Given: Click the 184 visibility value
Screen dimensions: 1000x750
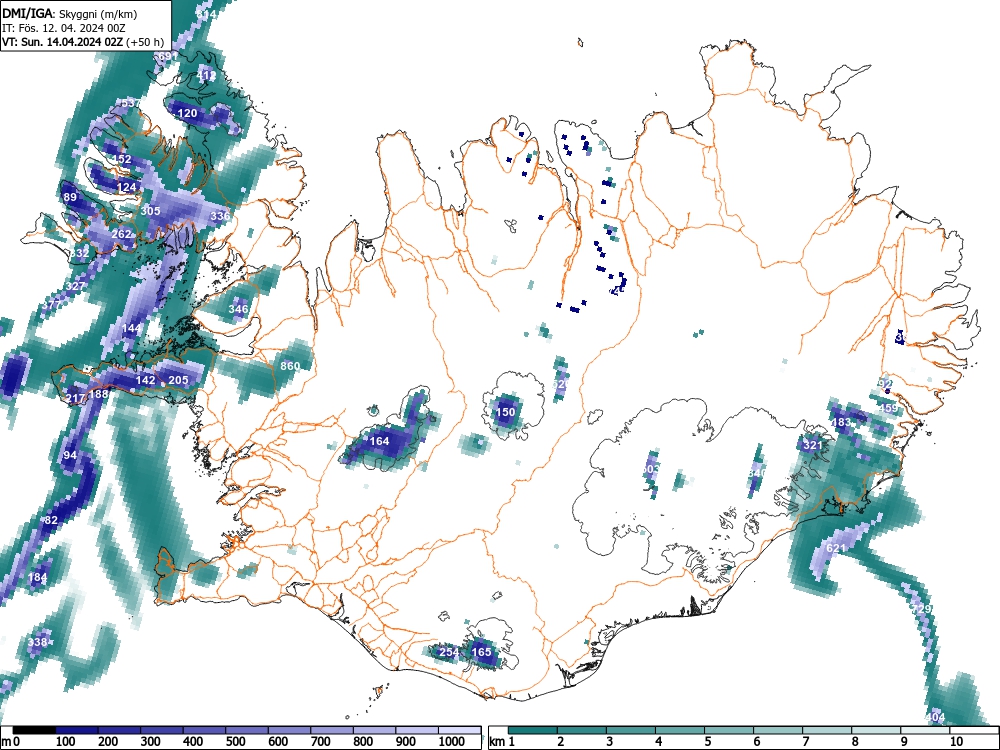Looking at the screenshot, I should (38, 578).
